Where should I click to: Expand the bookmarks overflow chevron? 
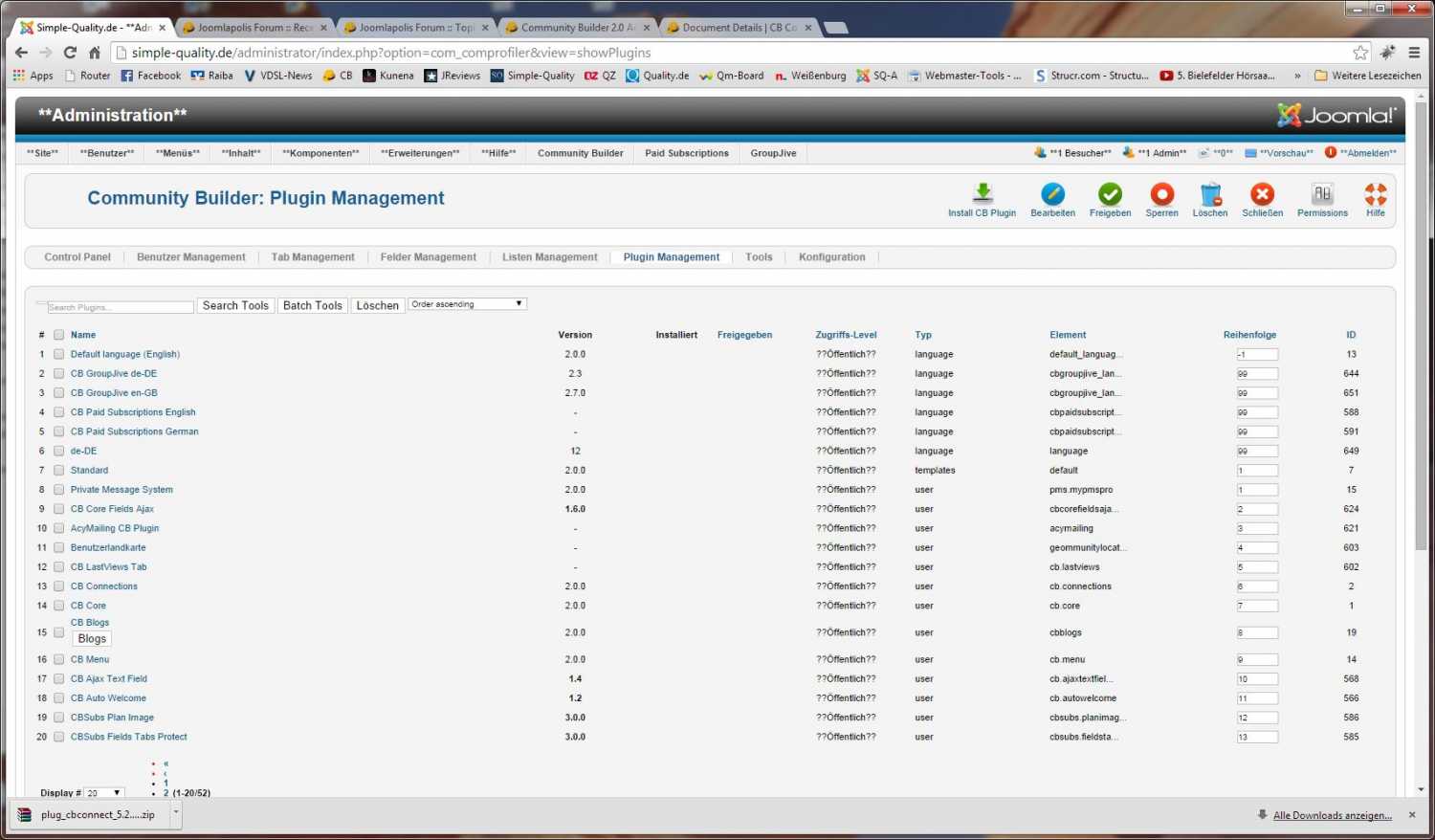click(1297, 76)
